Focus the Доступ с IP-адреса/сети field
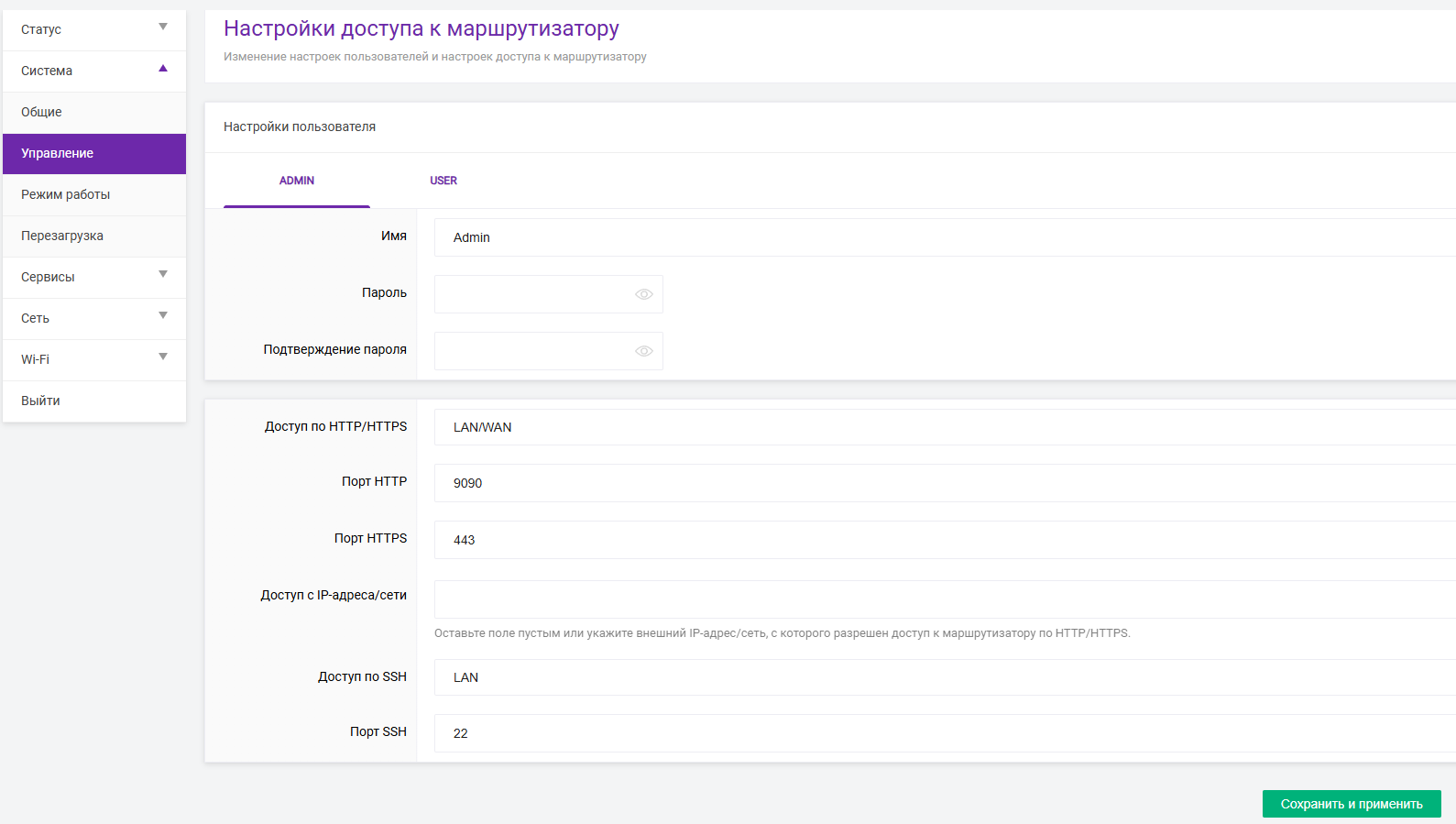Image resolution: width=1456 pixels, height=824 pixels. coord(944,599)
